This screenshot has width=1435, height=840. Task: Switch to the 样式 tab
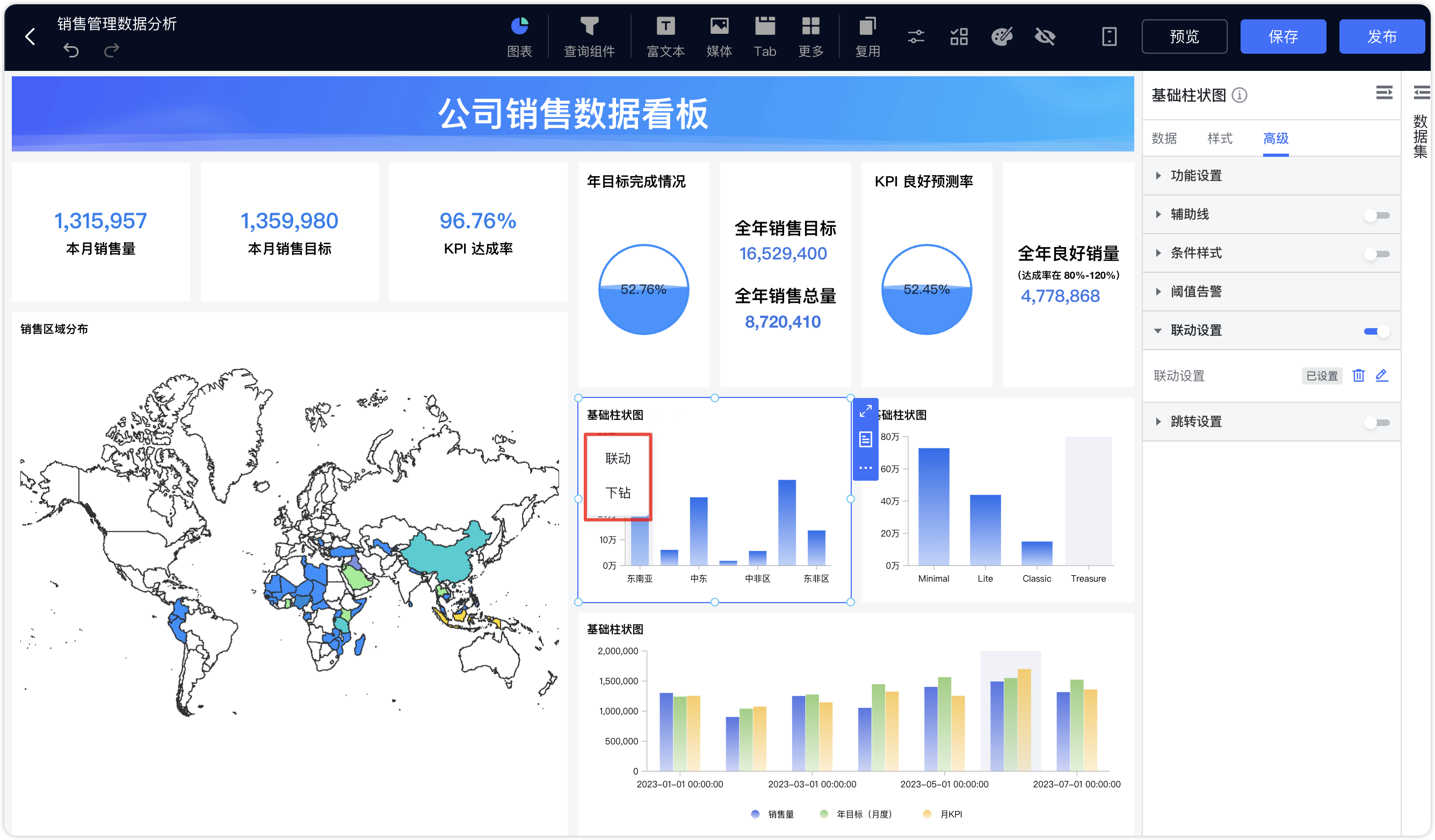point(1220,139)
